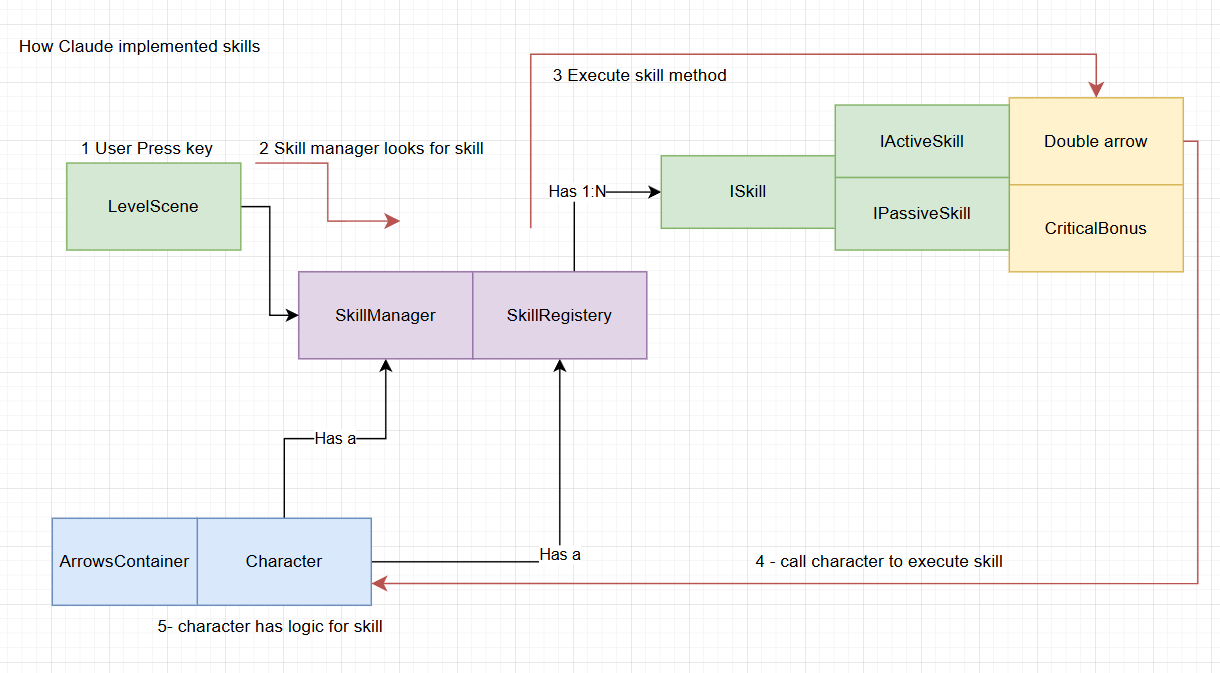Select 'Has a' label pointing to SkillManager

tap(335, 438)
